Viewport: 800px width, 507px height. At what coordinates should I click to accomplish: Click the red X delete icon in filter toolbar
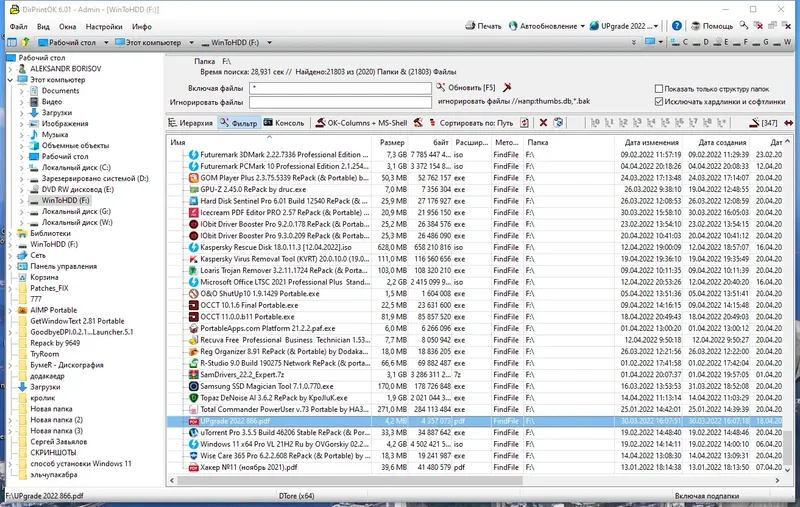(543, 122)
